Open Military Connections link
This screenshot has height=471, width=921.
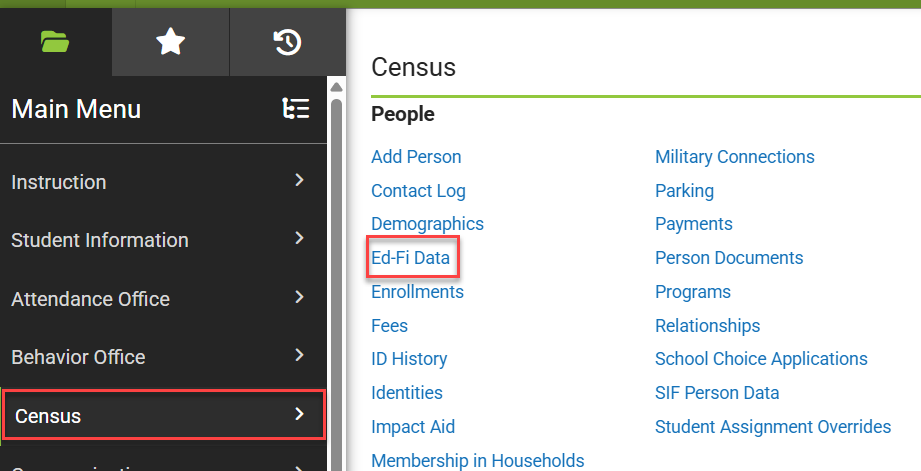735,157
